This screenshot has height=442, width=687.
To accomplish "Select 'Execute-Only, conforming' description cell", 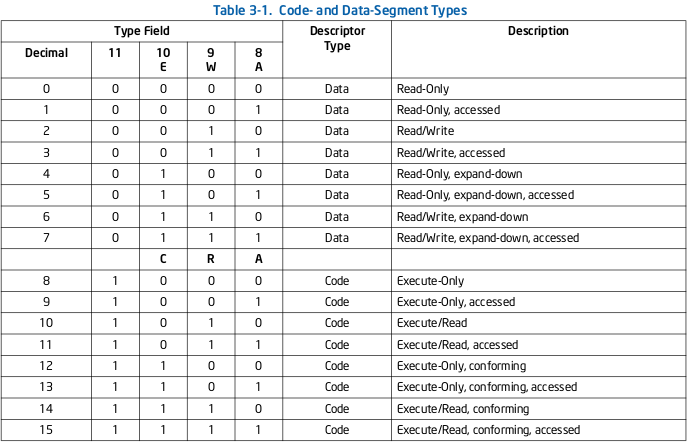I will tap(461, 366).
